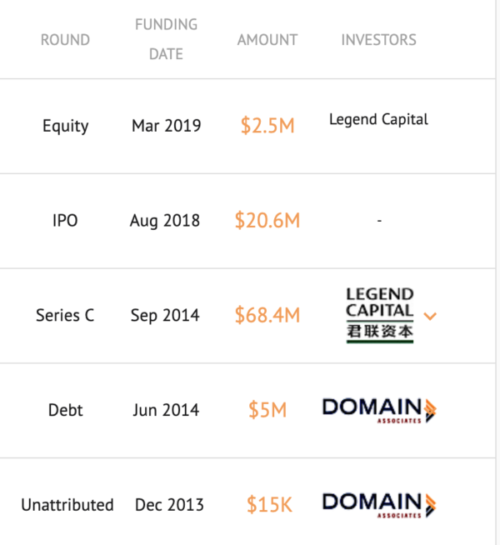Expand Series C investors with orange chevron

click(x=430, y=316)
